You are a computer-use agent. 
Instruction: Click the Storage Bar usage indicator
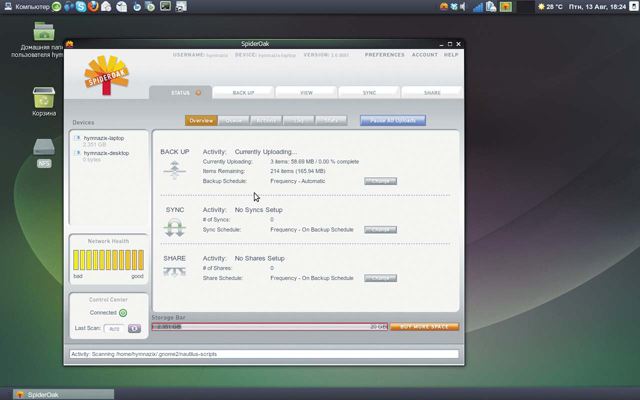269,327
